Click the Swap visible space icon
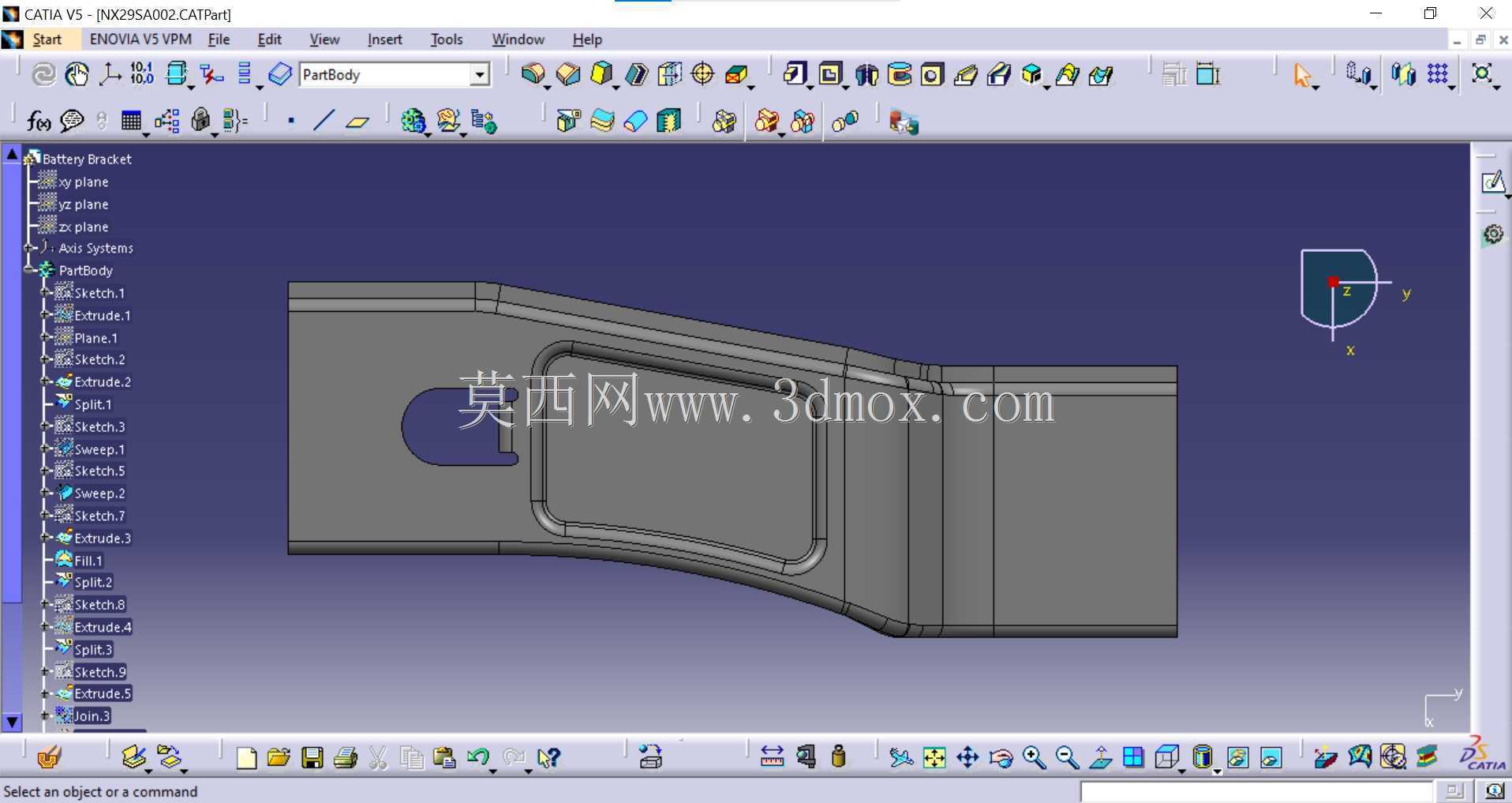 tap(1271, 758)
